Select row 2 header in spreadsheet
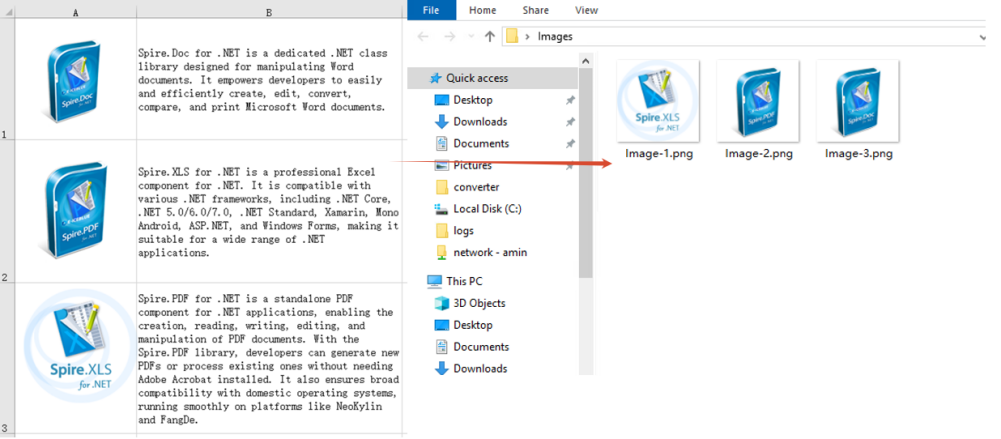 [7, 211]
